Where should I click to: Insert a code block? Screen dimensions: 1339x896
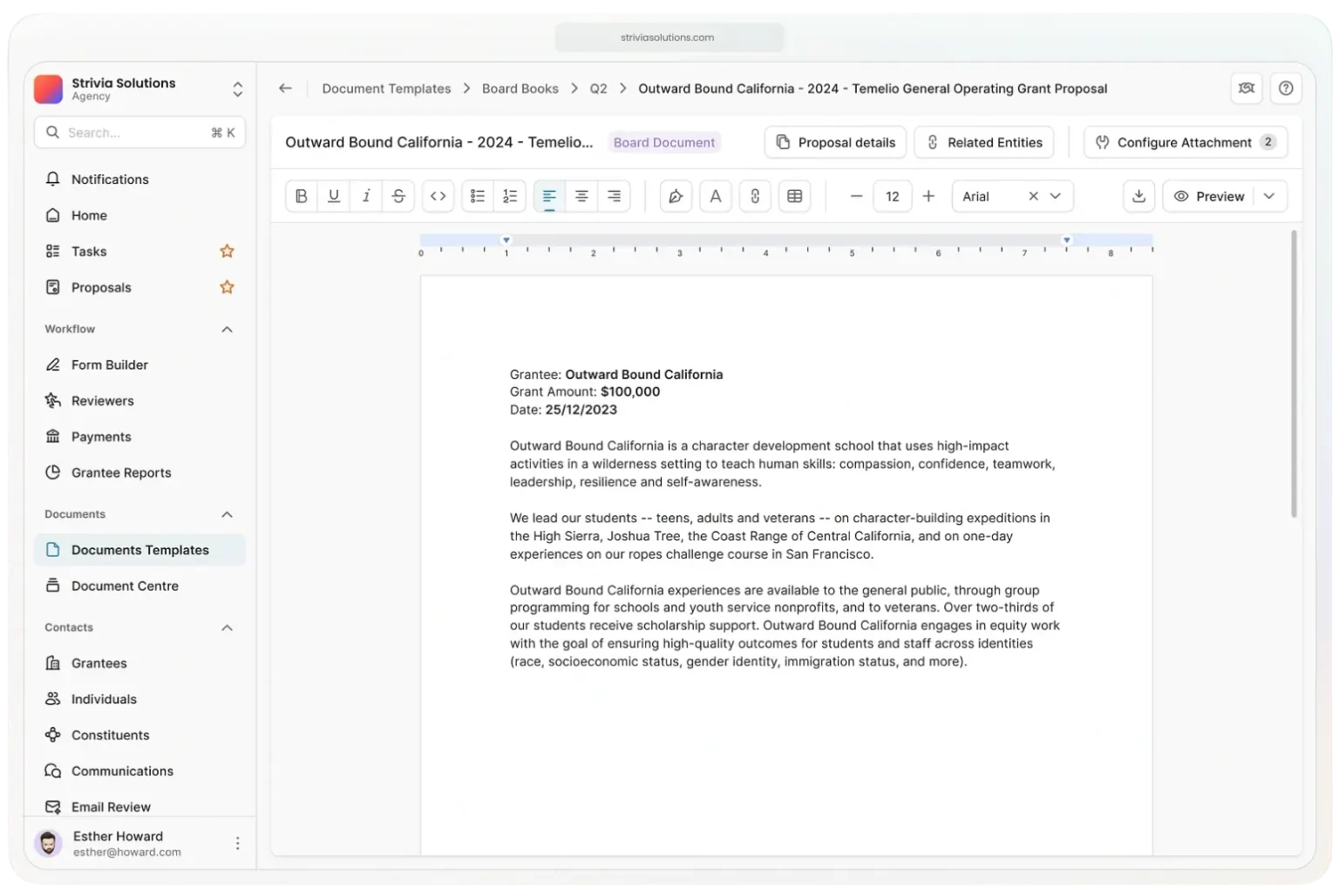(x=438, y=196)
